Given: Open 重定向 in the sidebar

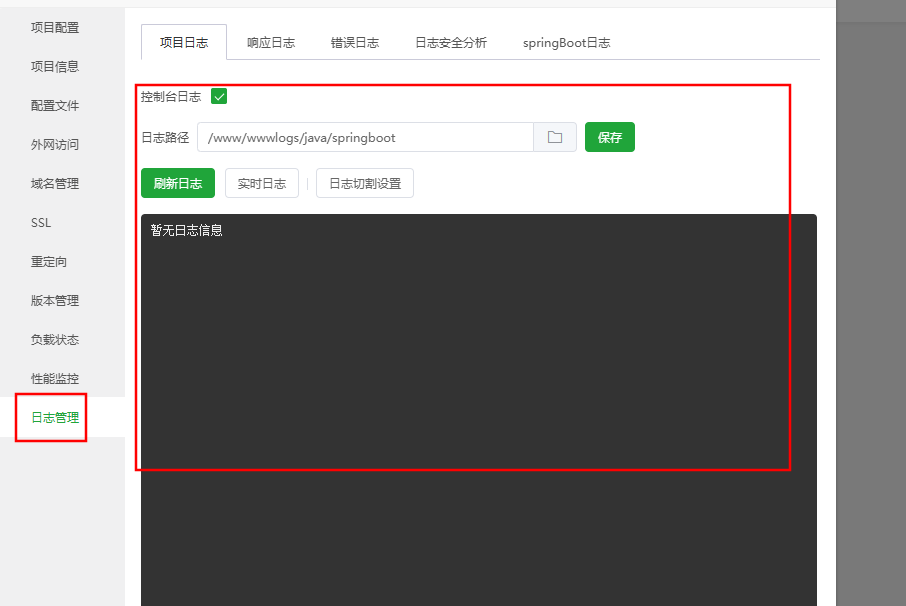Looking at the screenshot, I should tap(49, 262).
